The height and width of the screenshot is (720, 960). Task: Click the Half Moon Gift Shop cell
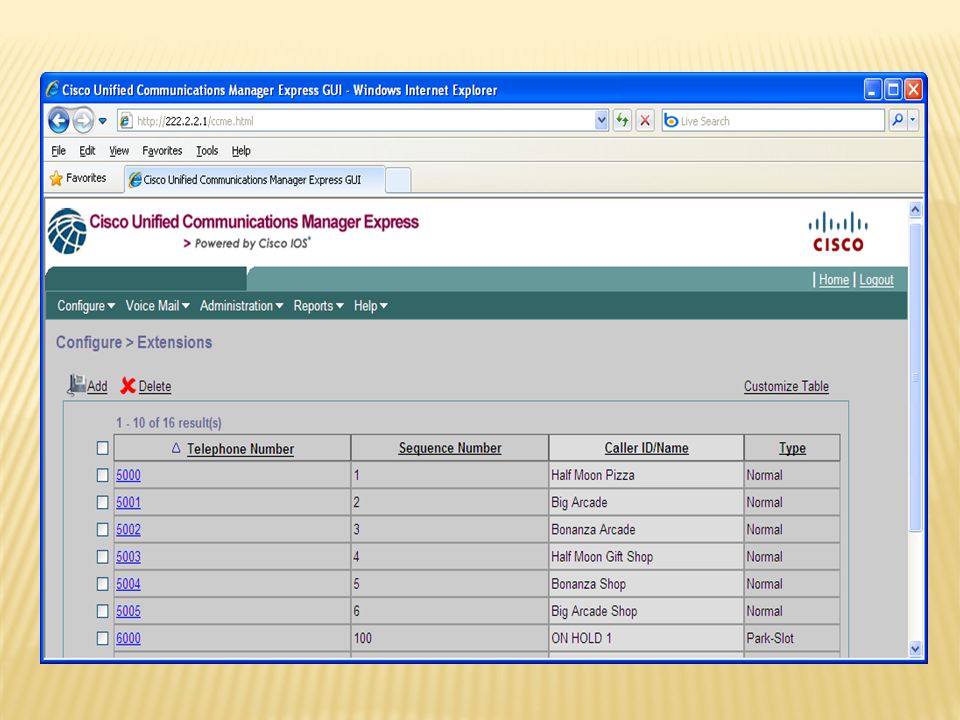(x=646, y=557)
